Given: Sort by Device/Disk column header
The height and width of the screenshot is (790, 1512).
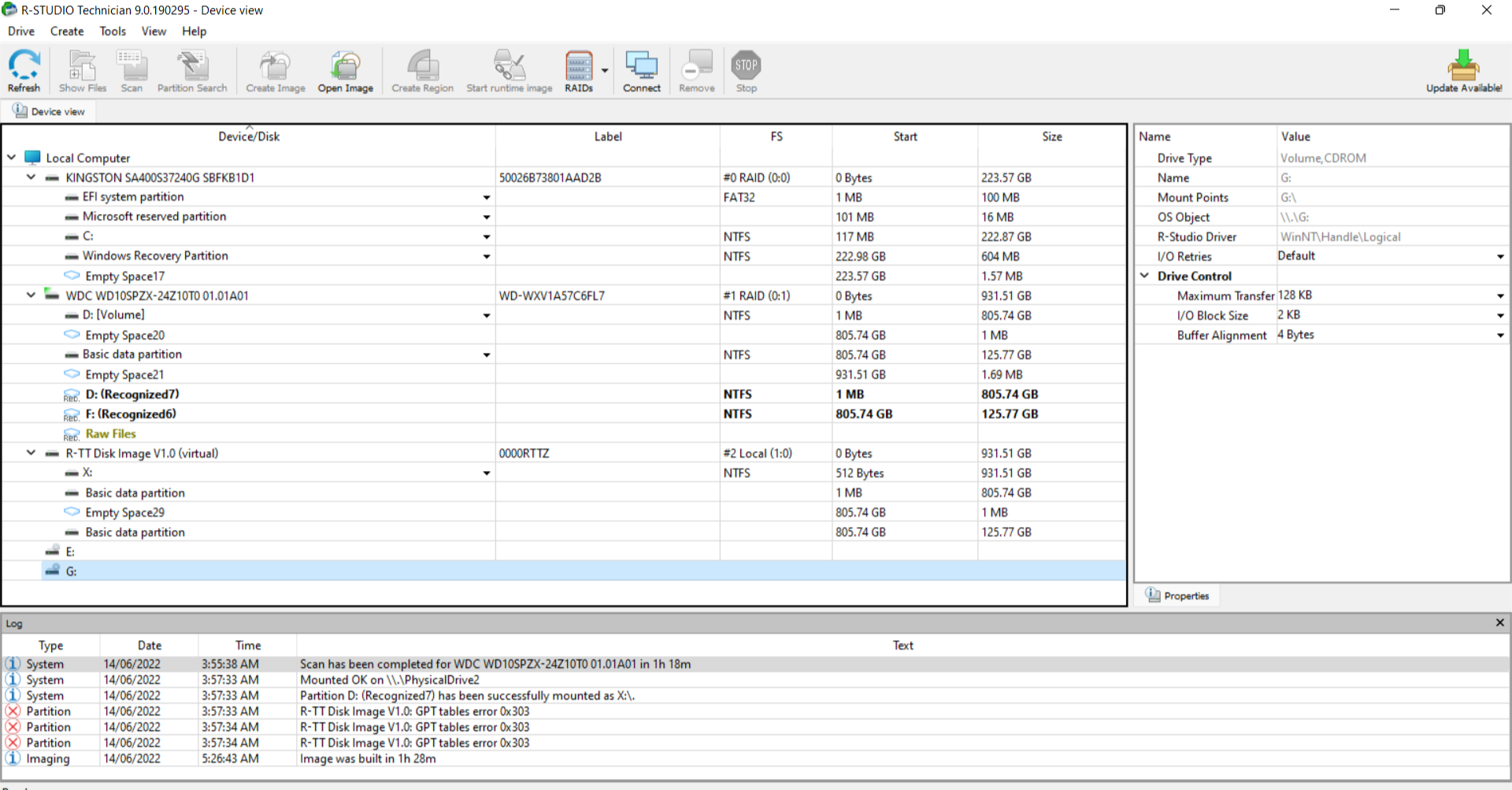Looking at the screenshot, I should pos(249,136).
